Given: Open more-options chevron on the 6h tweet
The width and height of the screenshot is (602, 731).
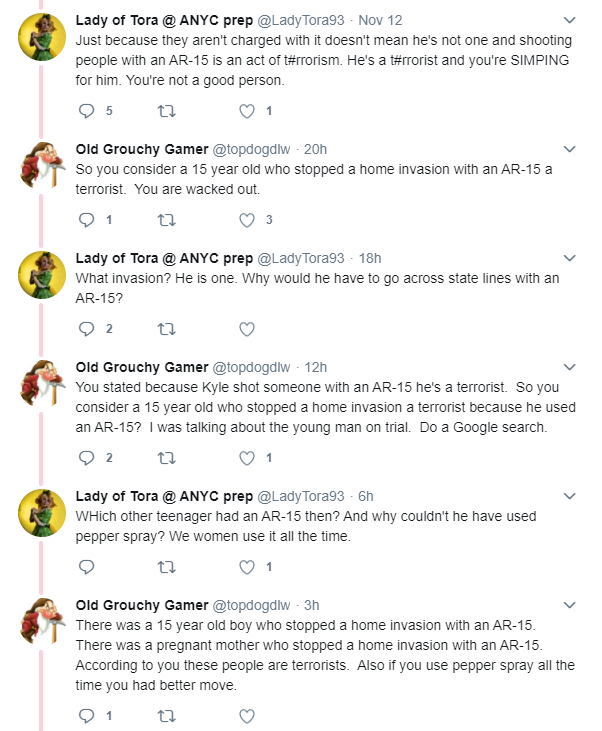Looking at the screenshot, I should point(570,496).
